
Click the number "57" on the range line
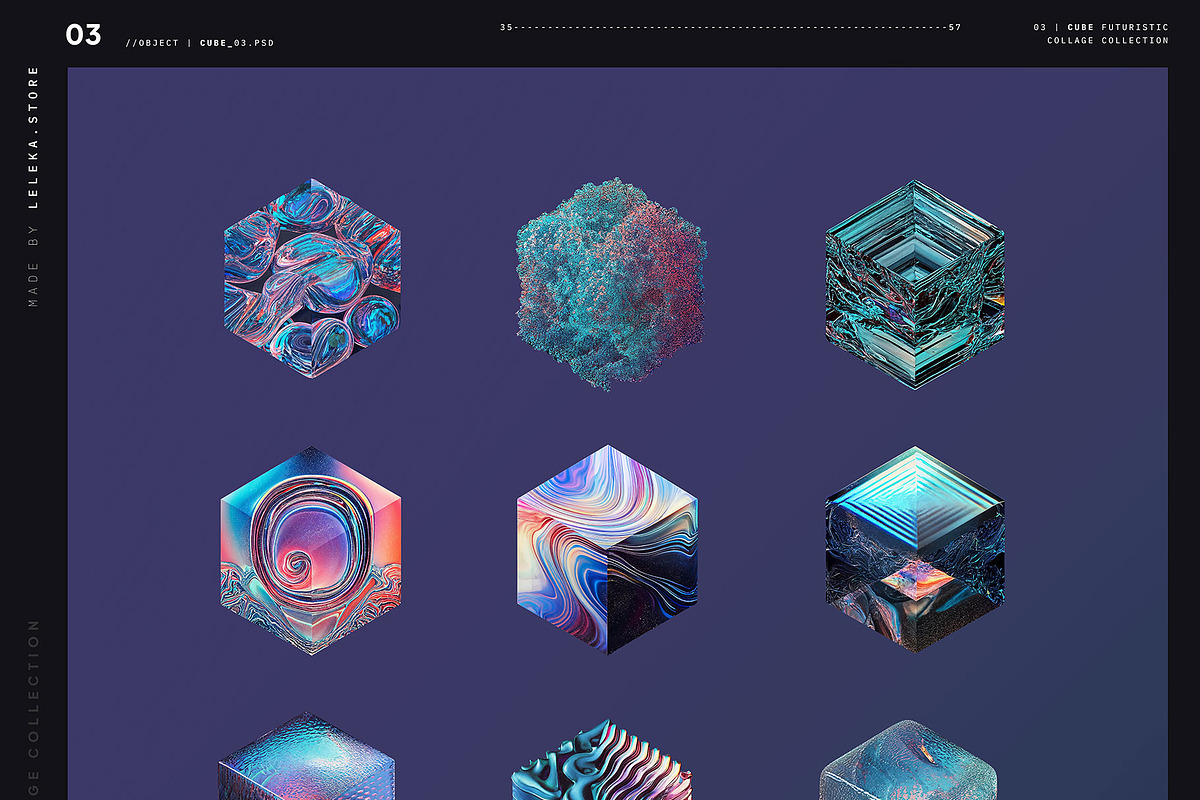click(955, 27)
